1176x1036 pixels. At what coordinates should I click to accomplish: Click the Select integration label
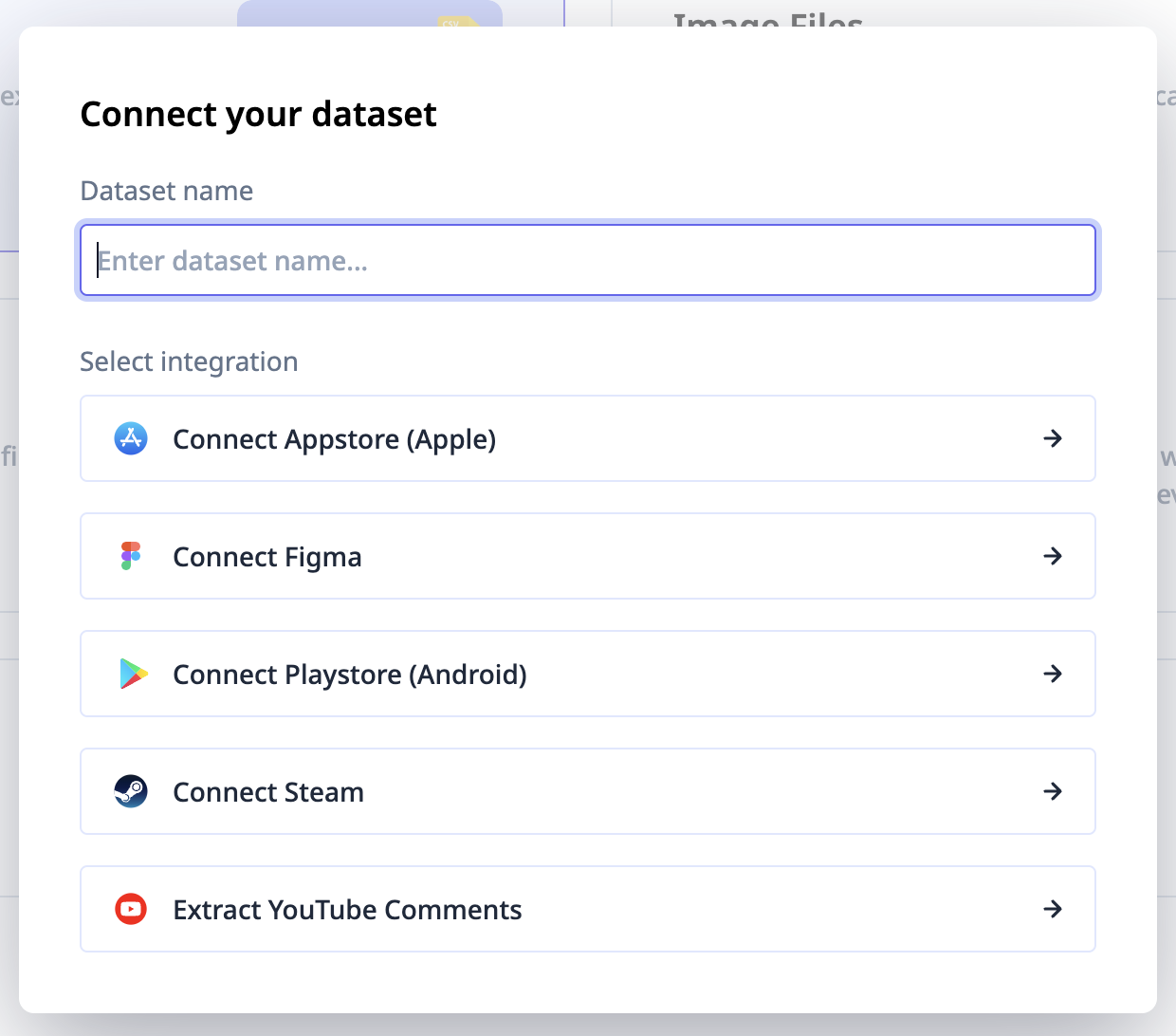[189, 361]
